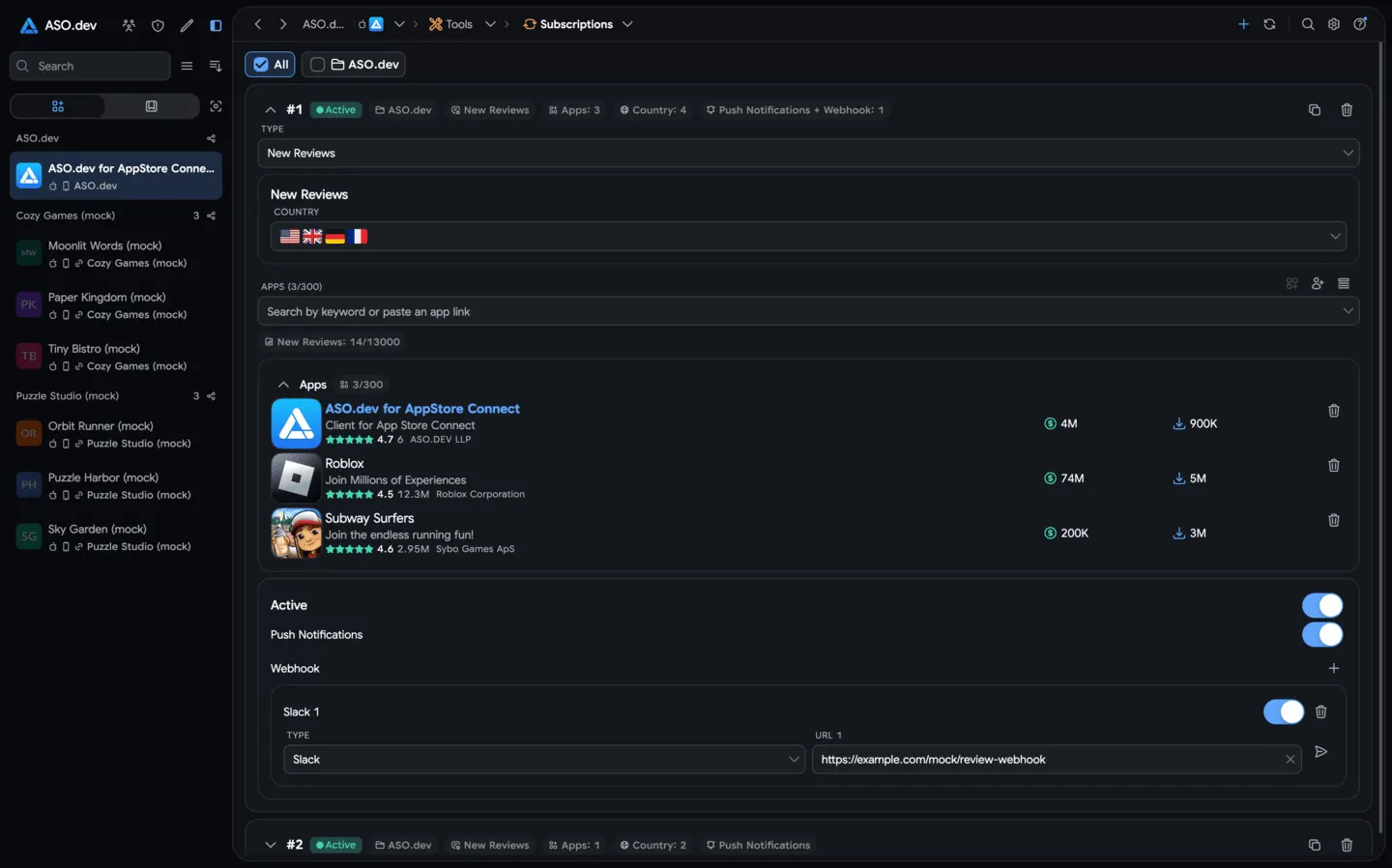The image size is (1392, 868).
Task: Toggle the Active subscription switch off
Action: click(x=1321, y=605)
